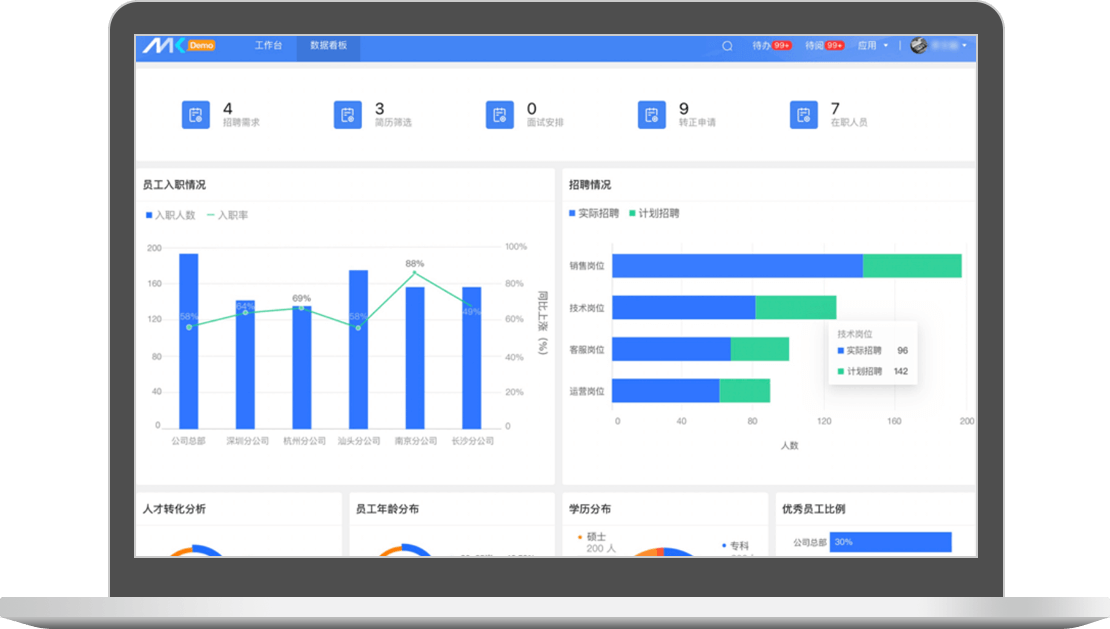The image size is (1110, 629).
Task: Click the user avatar picture
Action: click(919, 46)
